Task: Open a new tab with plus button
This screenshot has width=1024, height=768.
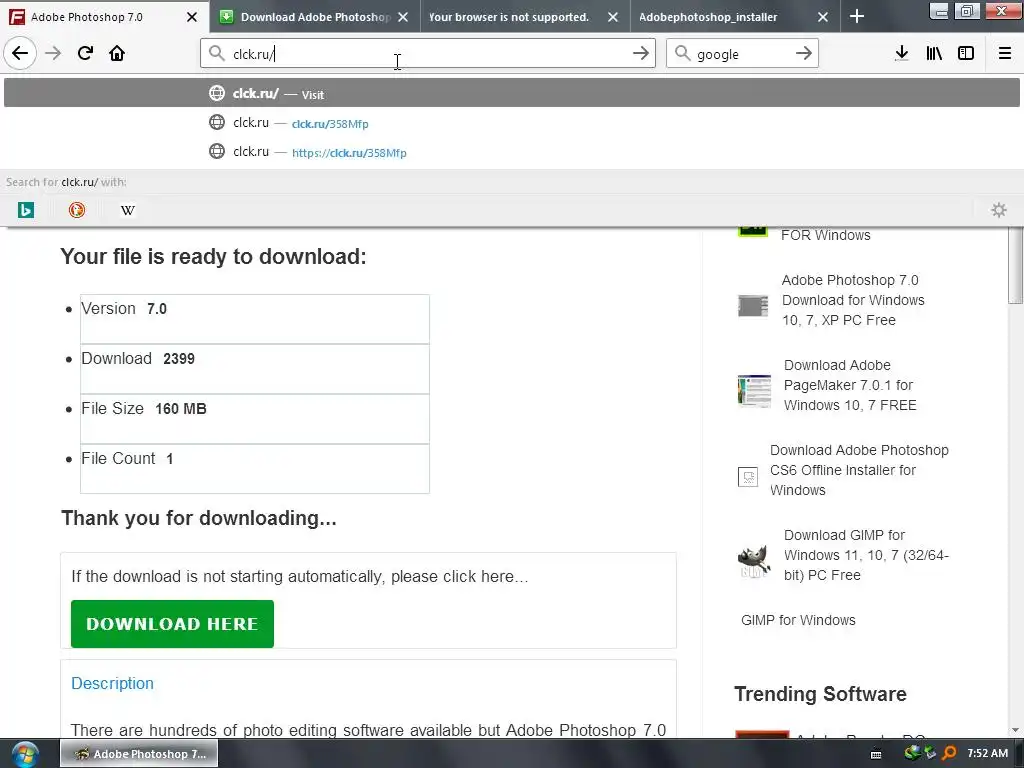Action: [x=857, y=17]
